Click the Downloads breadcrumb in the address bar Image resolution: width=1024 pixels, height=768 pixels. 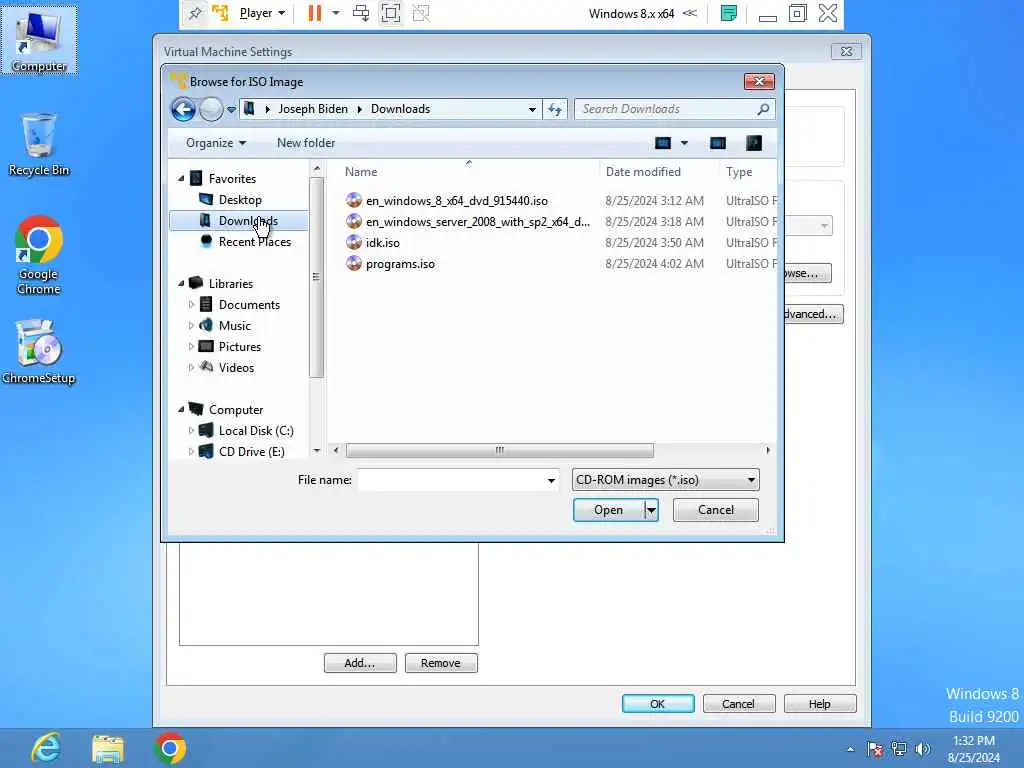[400, 109]
